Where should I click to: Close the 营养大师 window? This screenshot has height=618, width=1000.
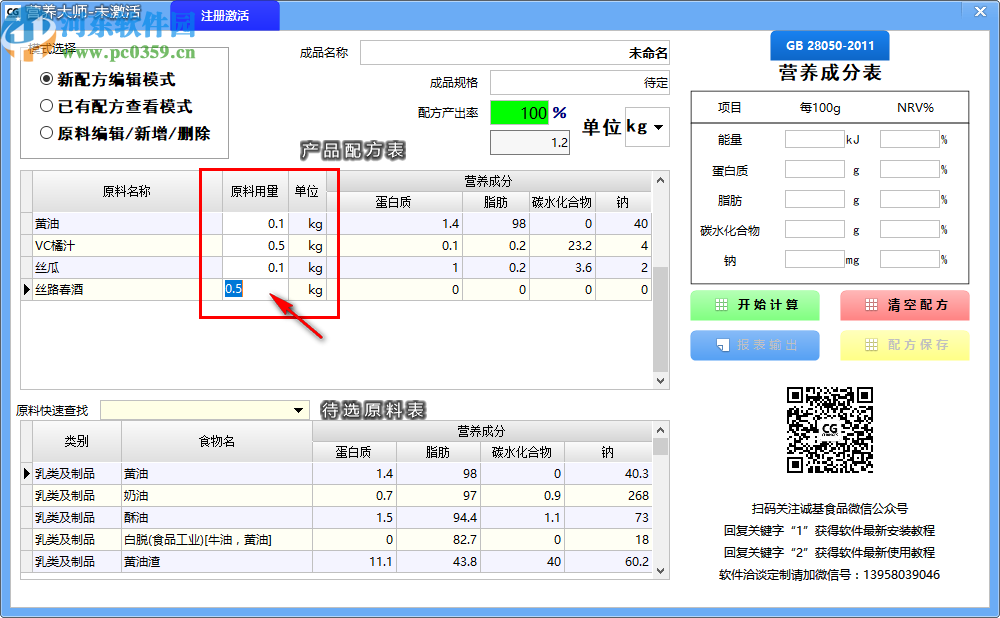point(980,10)
